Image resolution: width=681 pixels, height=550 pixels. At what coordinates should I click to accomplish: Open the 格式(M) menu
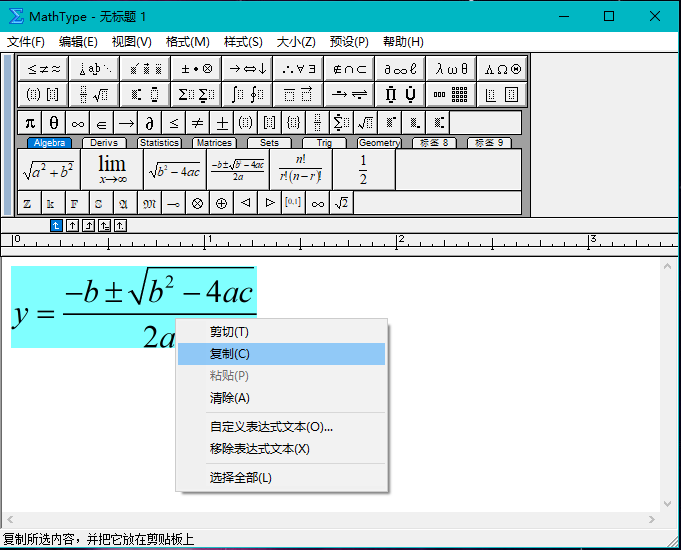188,42
